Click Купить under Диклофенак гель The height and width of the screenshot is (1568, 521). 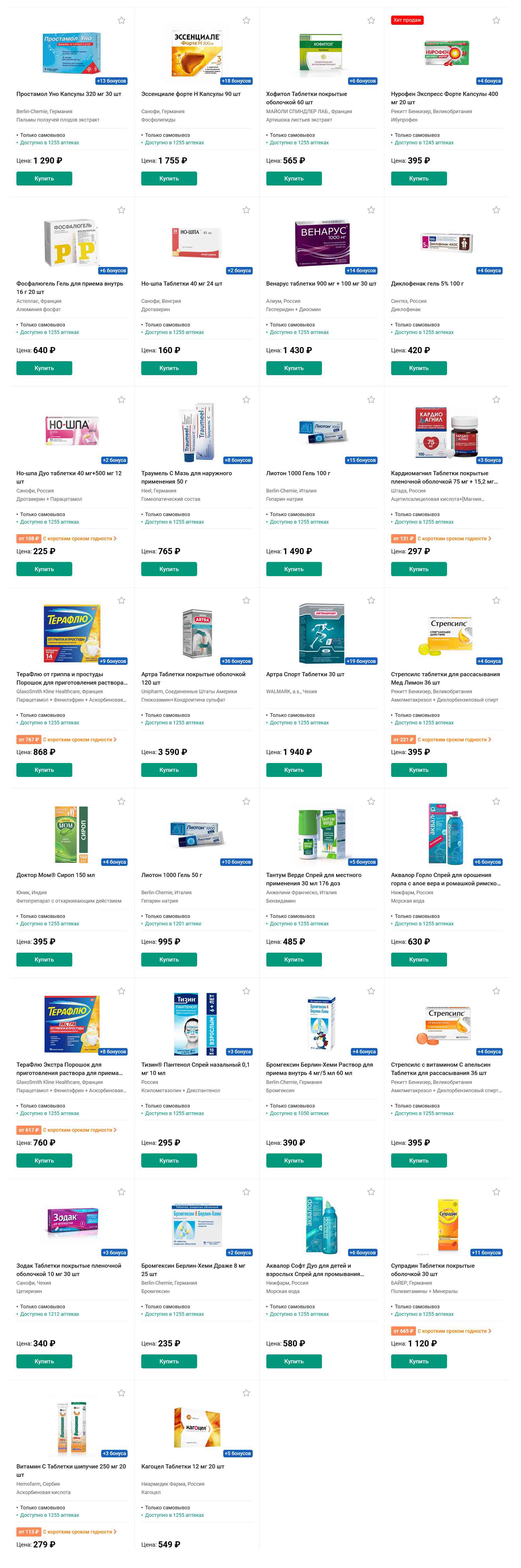click(419, 368)
